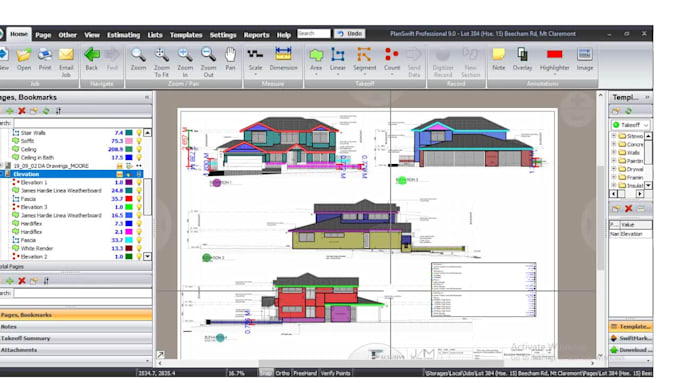This screenshot has width=680, height=383.
Task: Toggle lightbulb visibility for Soffit
Action: pos(139,141)
